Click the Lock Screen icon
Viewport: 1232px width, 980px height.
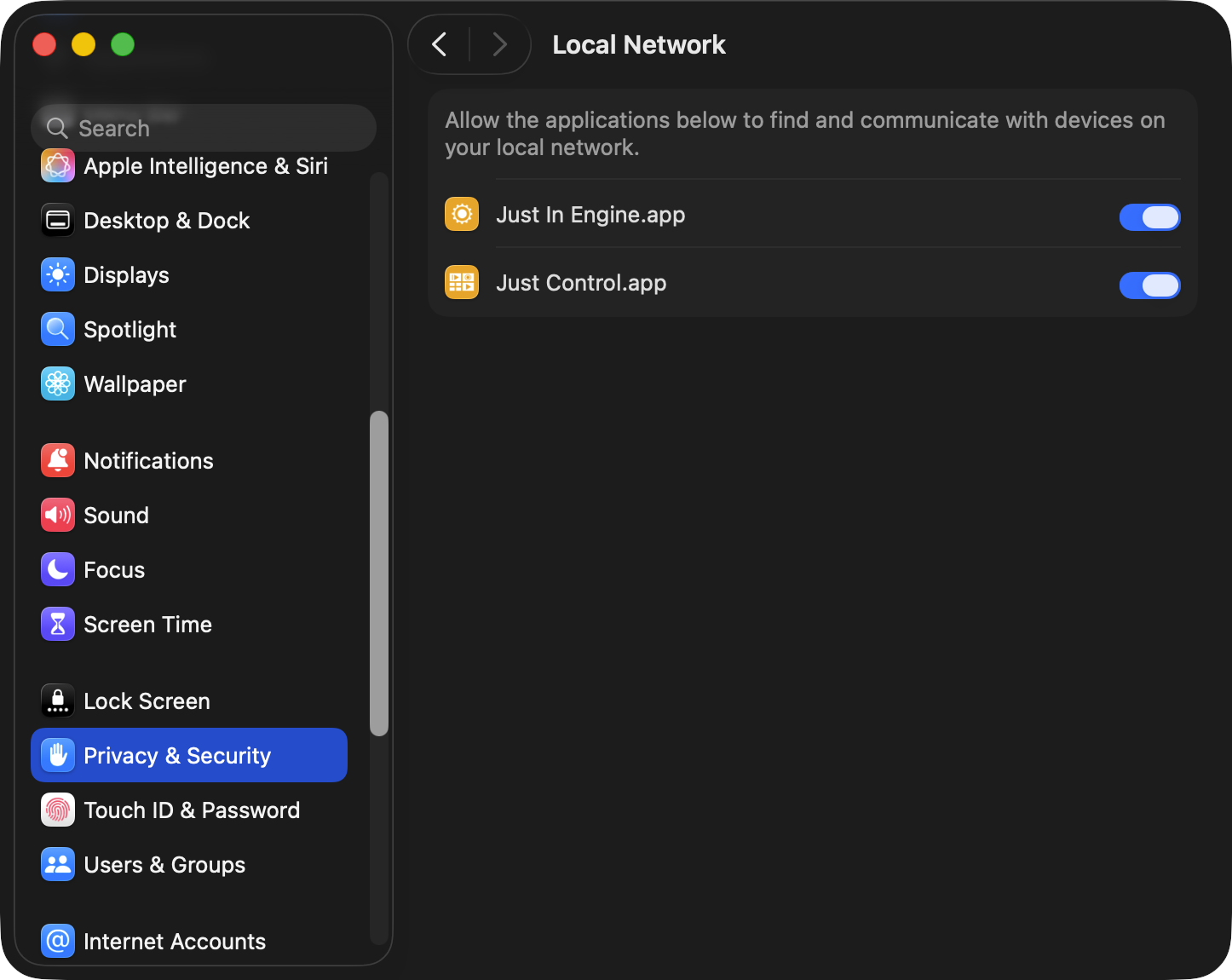58,701
